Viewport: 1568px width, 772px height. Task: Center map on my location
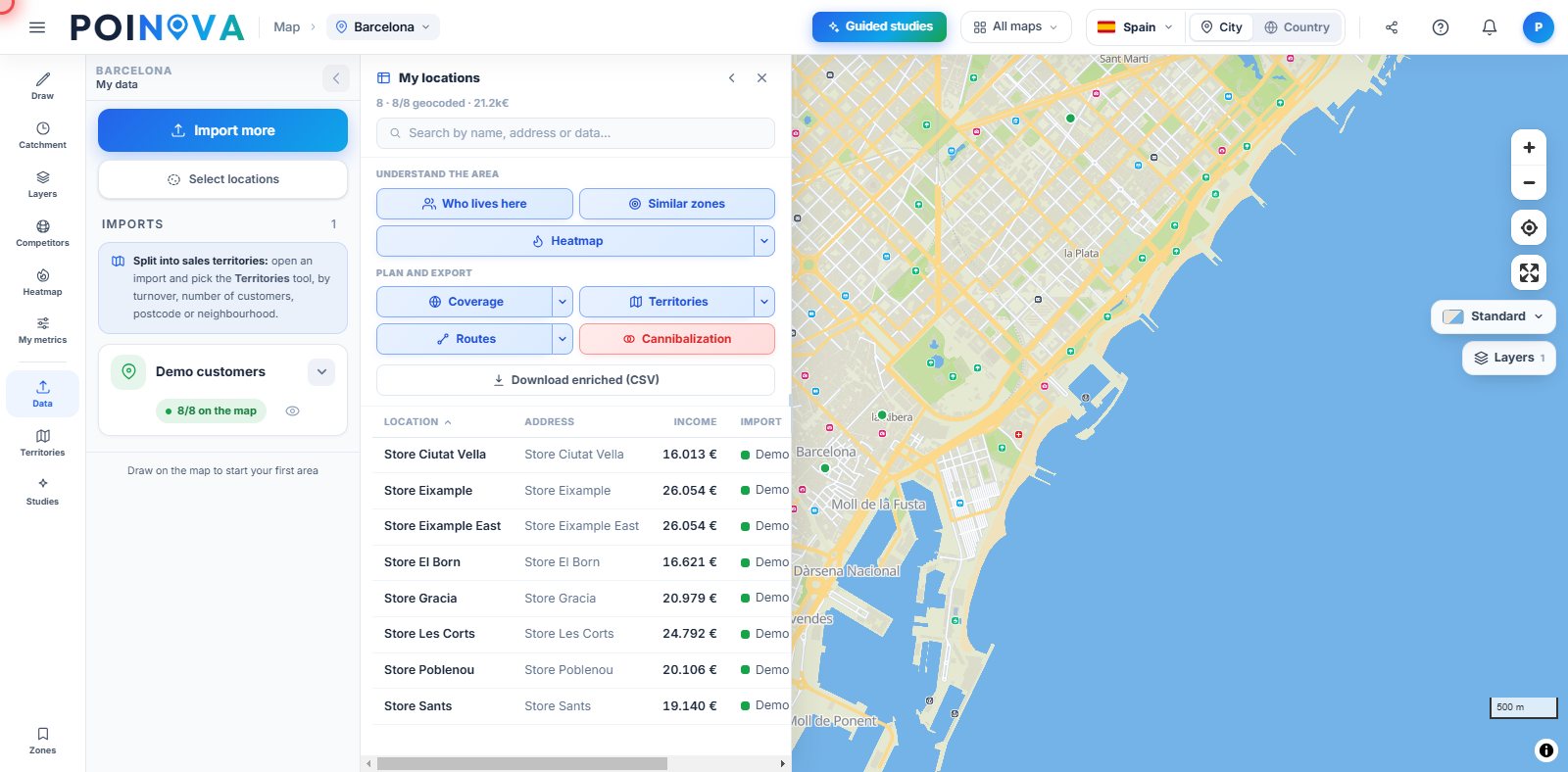pyautogui.click(x=1529, y=228)
